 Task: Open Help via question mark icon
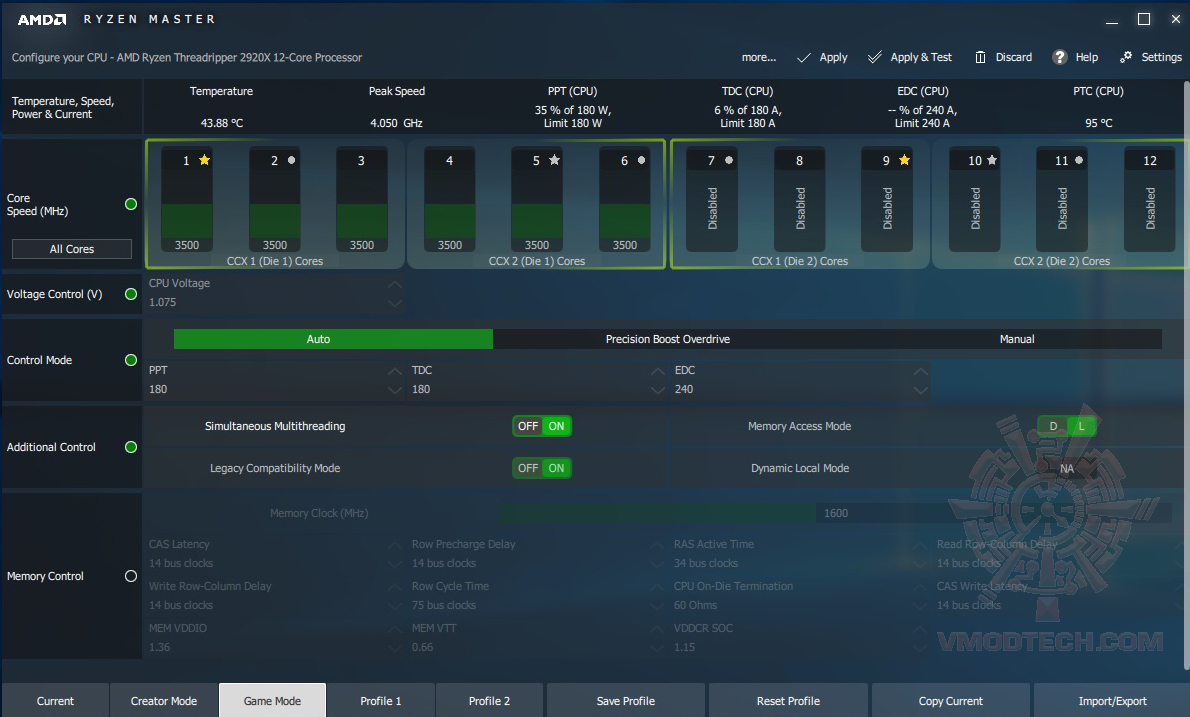1060,57
